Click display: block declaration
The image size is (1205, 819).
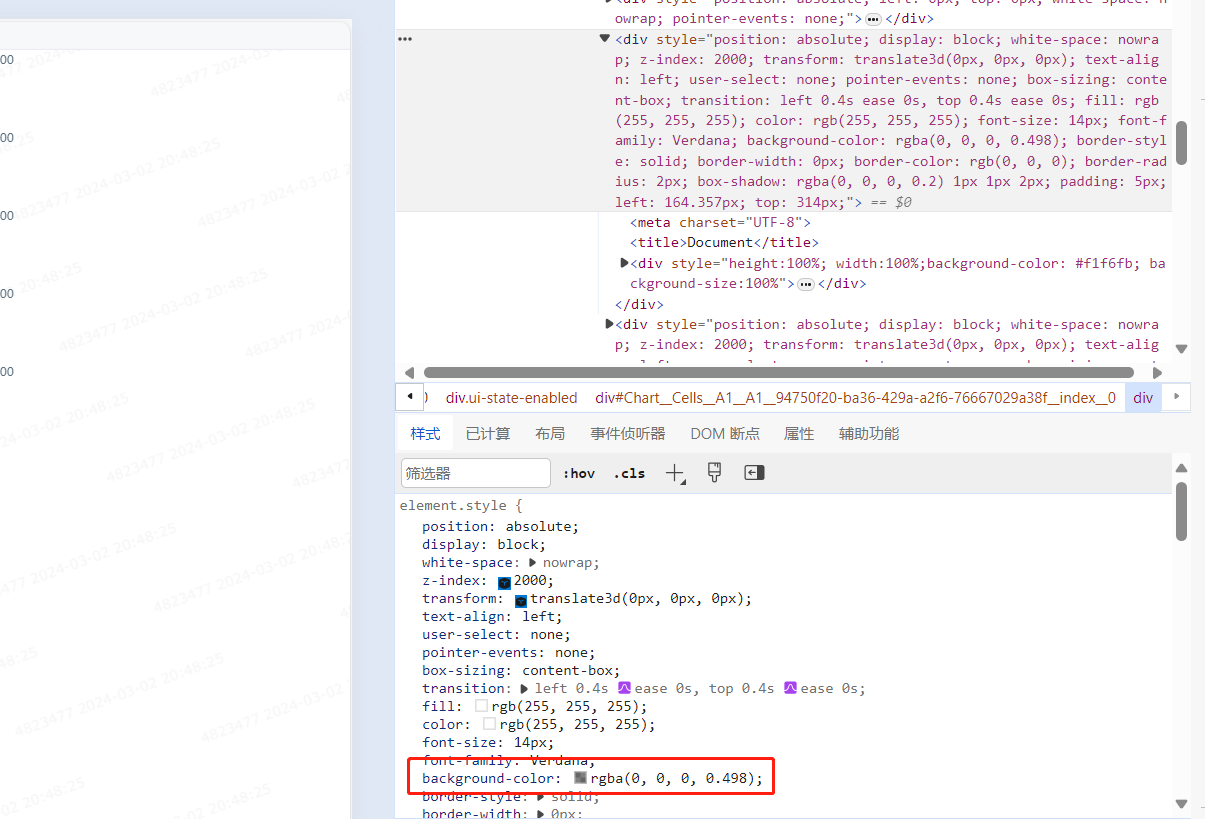484,545
